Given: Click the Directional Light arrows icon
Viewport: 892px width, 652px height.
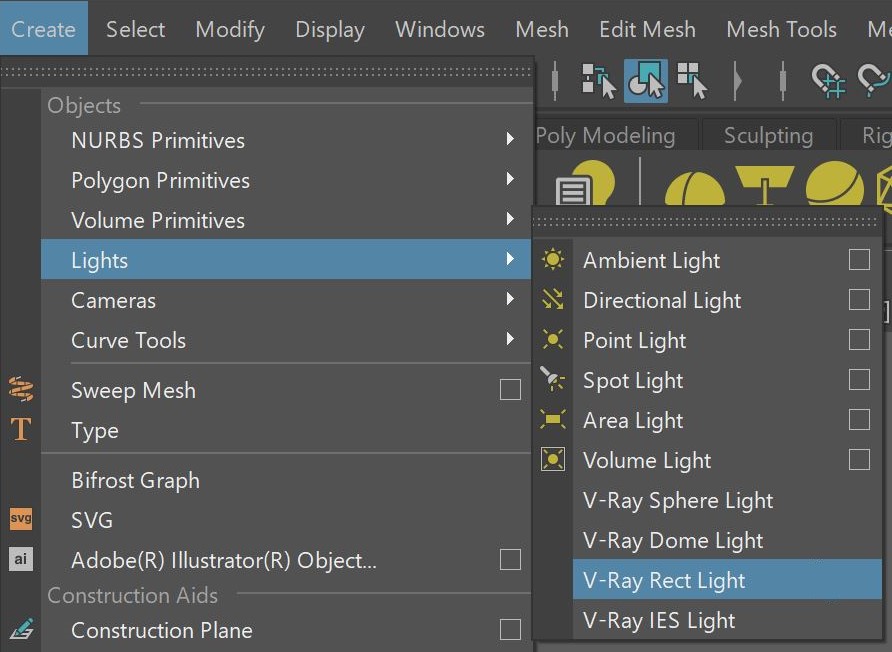Looking at the screenshot, I should coord(552,299).
